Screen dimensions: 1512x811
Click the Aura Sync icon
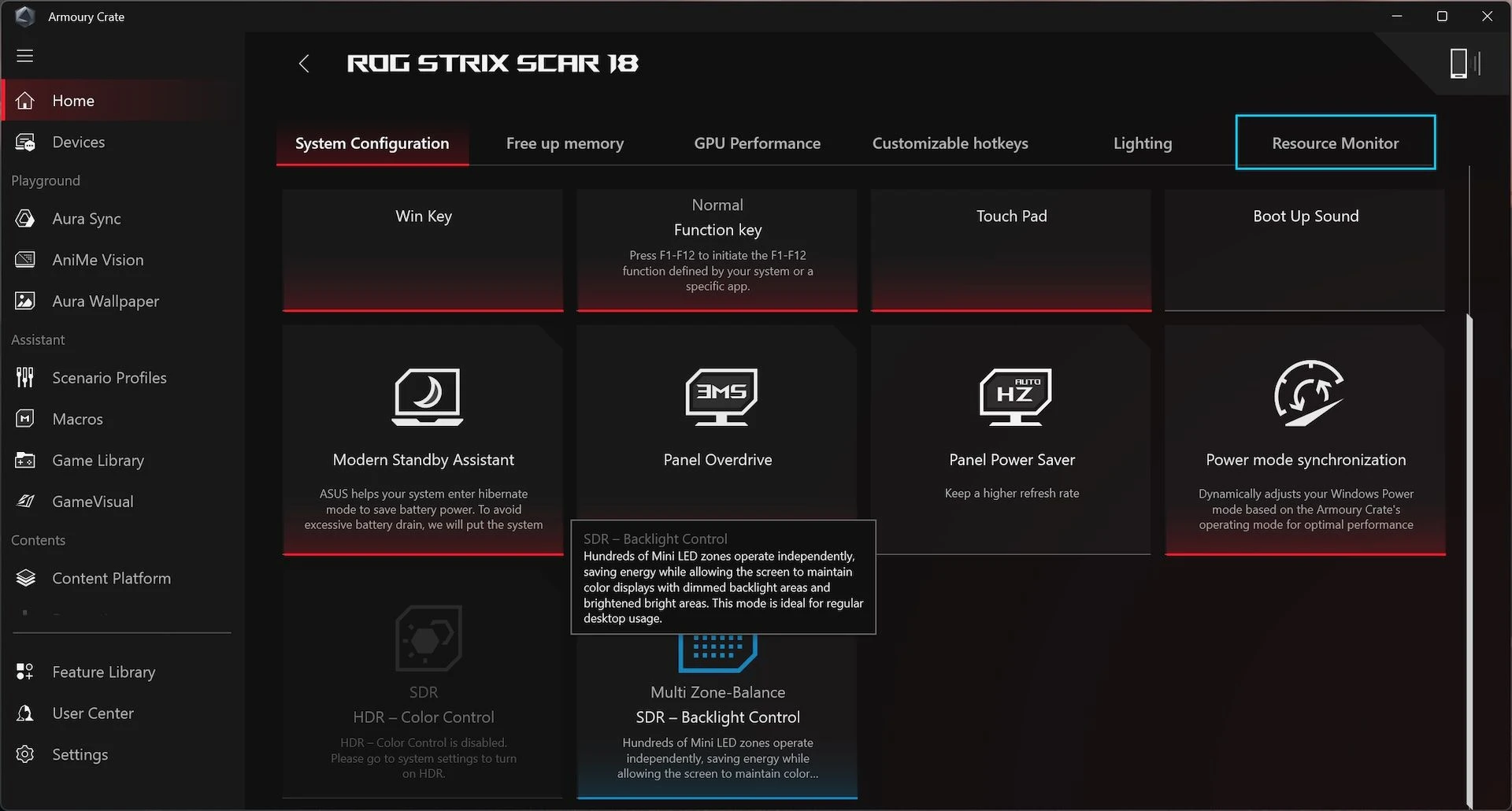click(x=25, y=219)
